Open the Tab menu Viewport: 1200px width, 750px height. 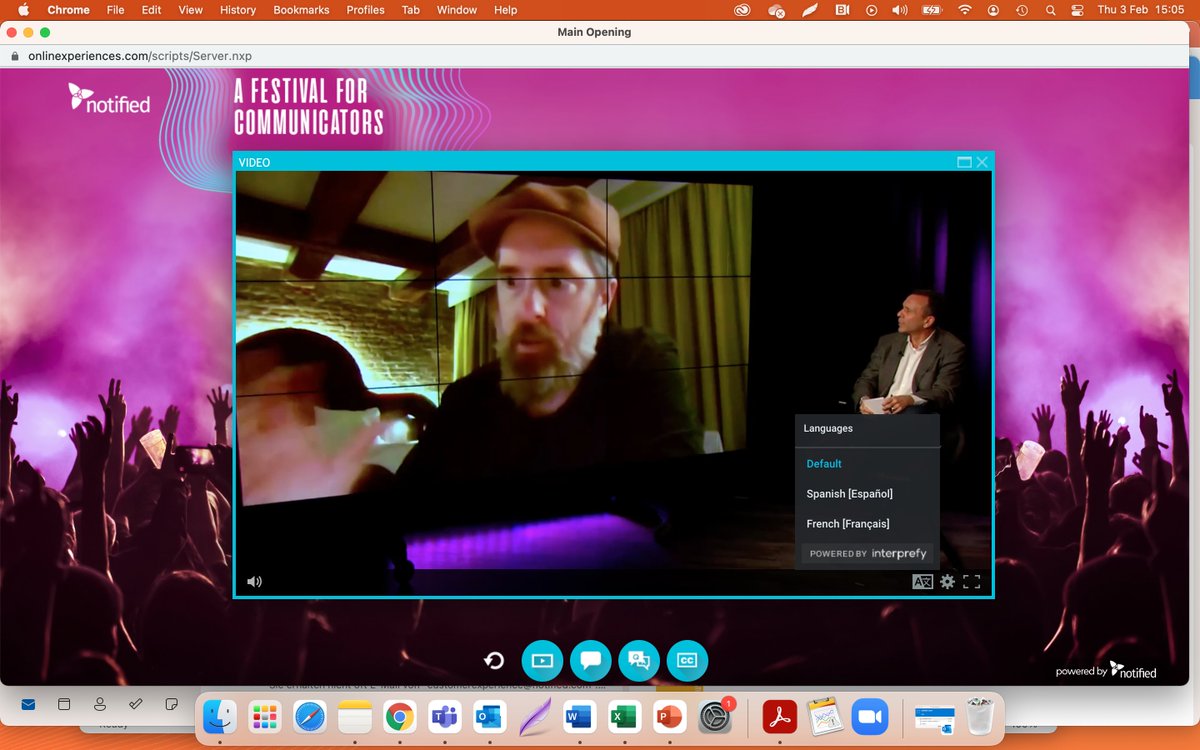pyautogui.click(x=411, y=10)
